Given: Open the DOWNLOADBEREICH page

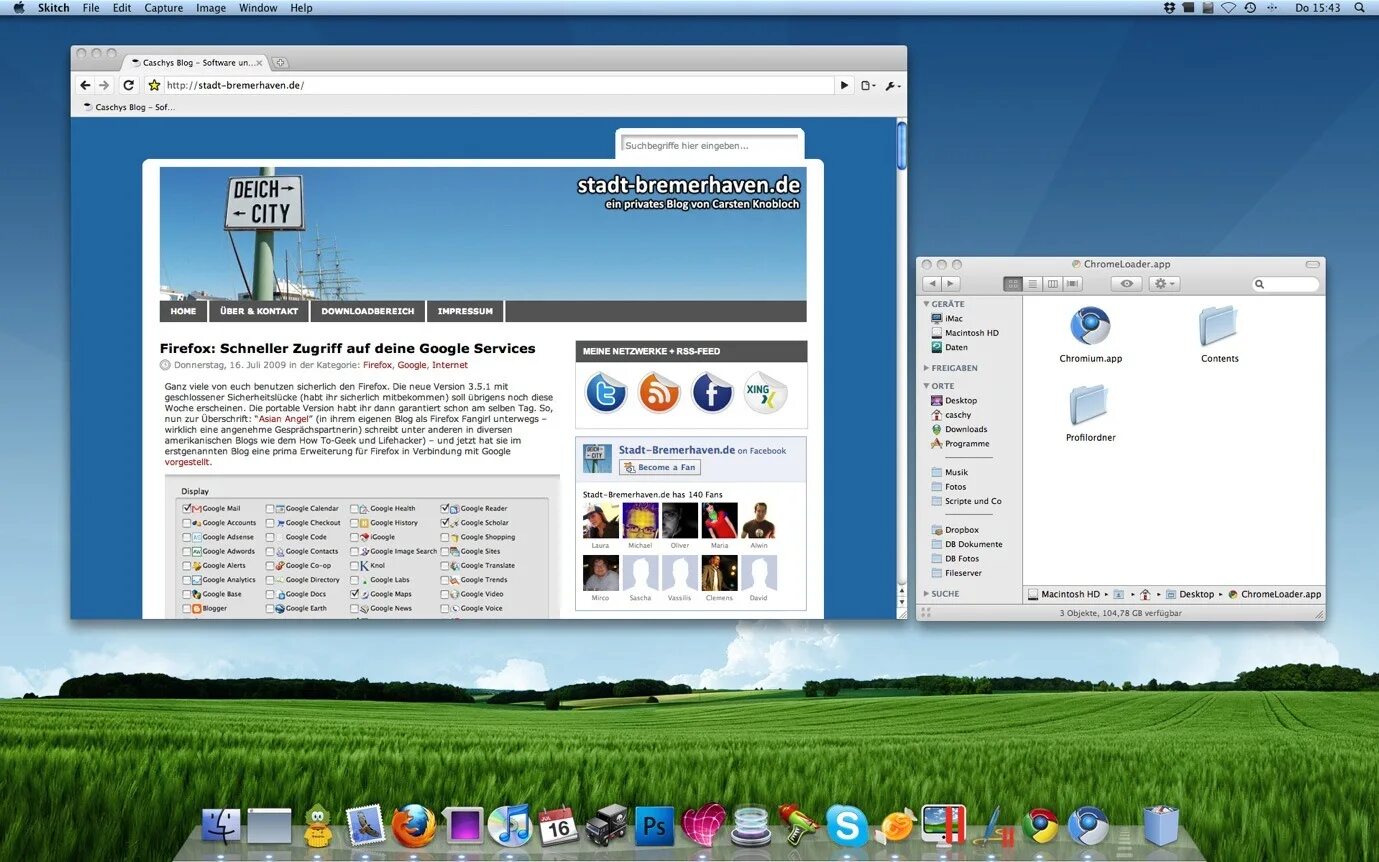Looking at the screenshot, I should [367, 311].
